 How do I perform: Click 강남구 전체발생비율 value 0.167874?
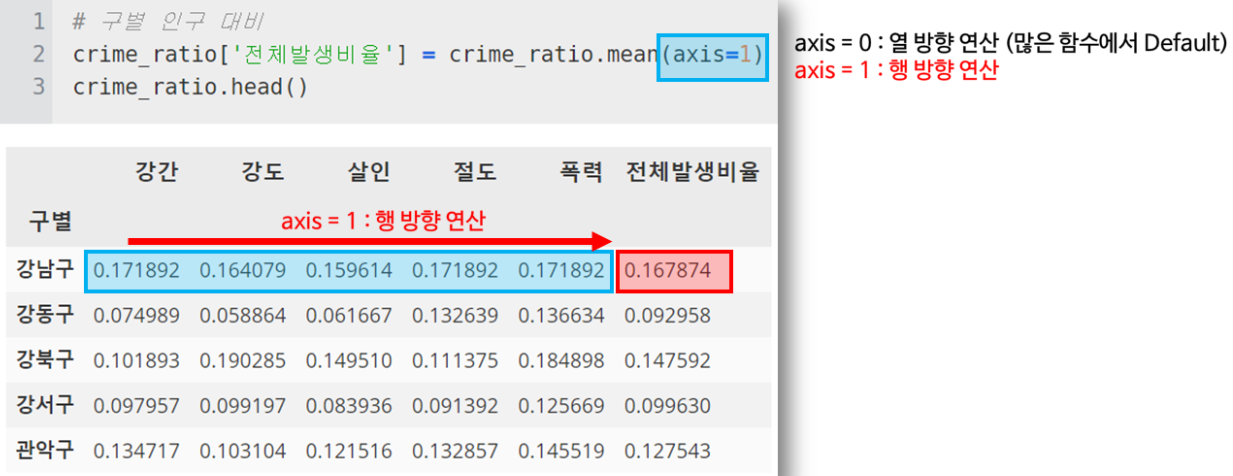click(x=668, y=271)
